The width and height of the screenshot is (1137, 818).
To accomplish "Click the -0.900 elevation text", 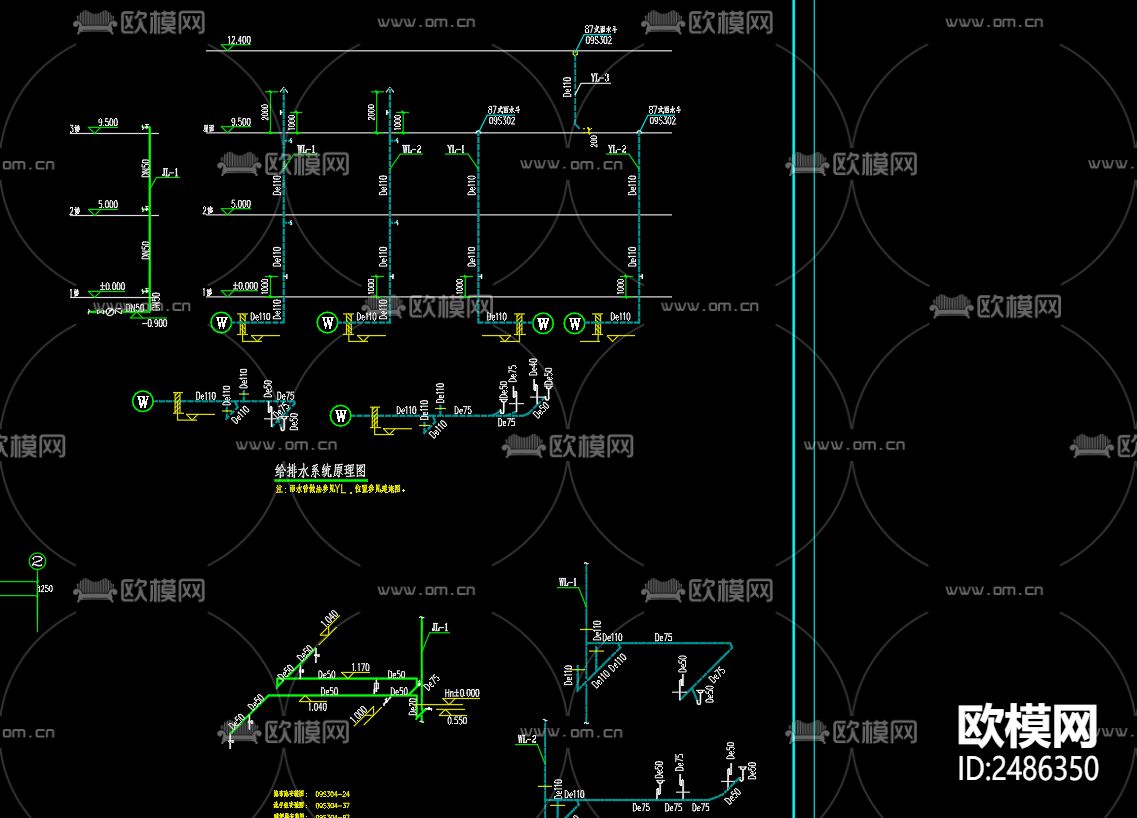I will [154, 323].
